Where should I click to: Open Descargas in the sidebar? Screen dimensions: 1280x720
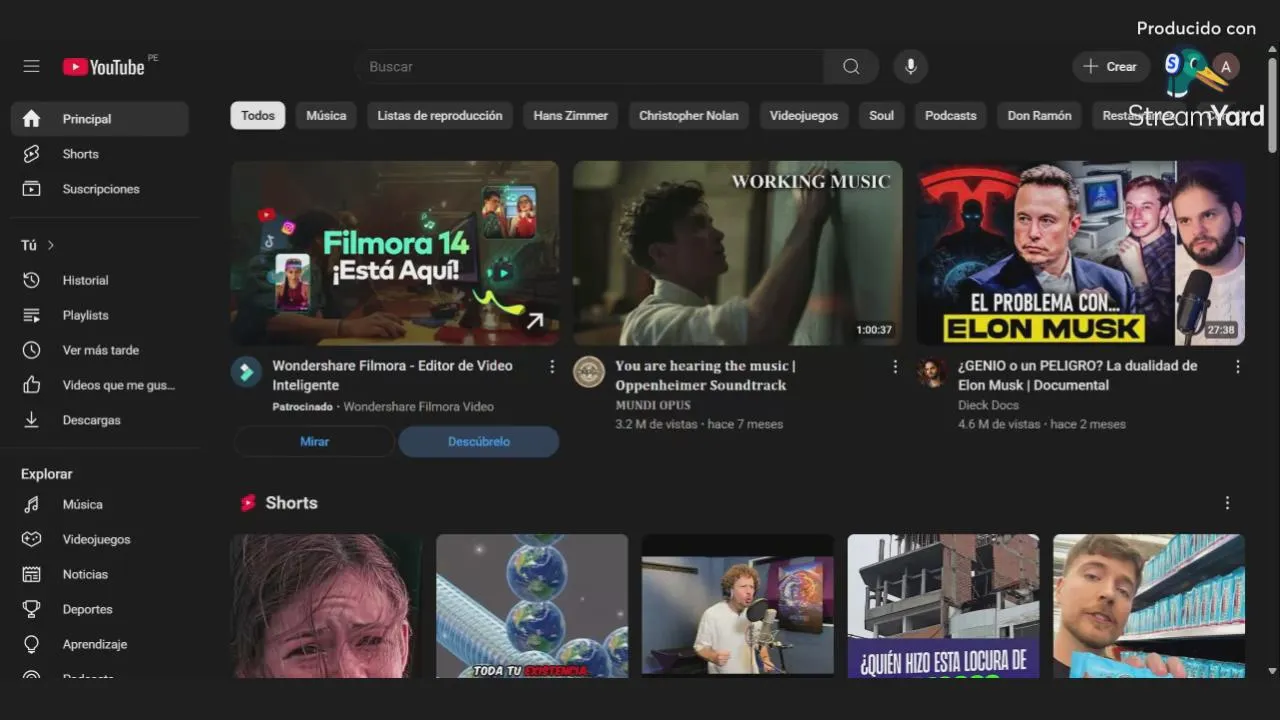click(x=99, y=420)
